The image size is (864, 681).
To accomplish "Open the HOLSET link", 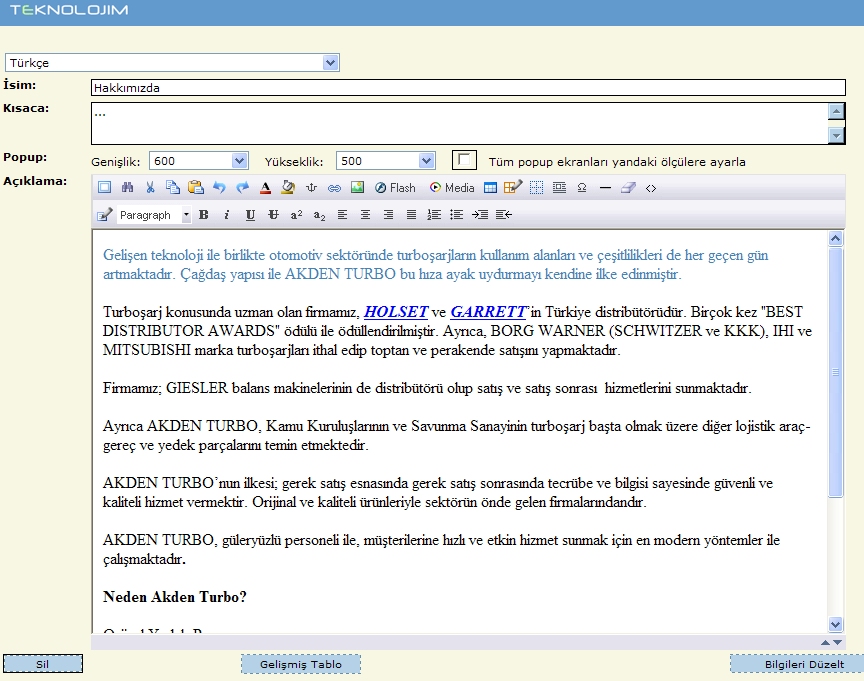I will click(x=396, y=312).
